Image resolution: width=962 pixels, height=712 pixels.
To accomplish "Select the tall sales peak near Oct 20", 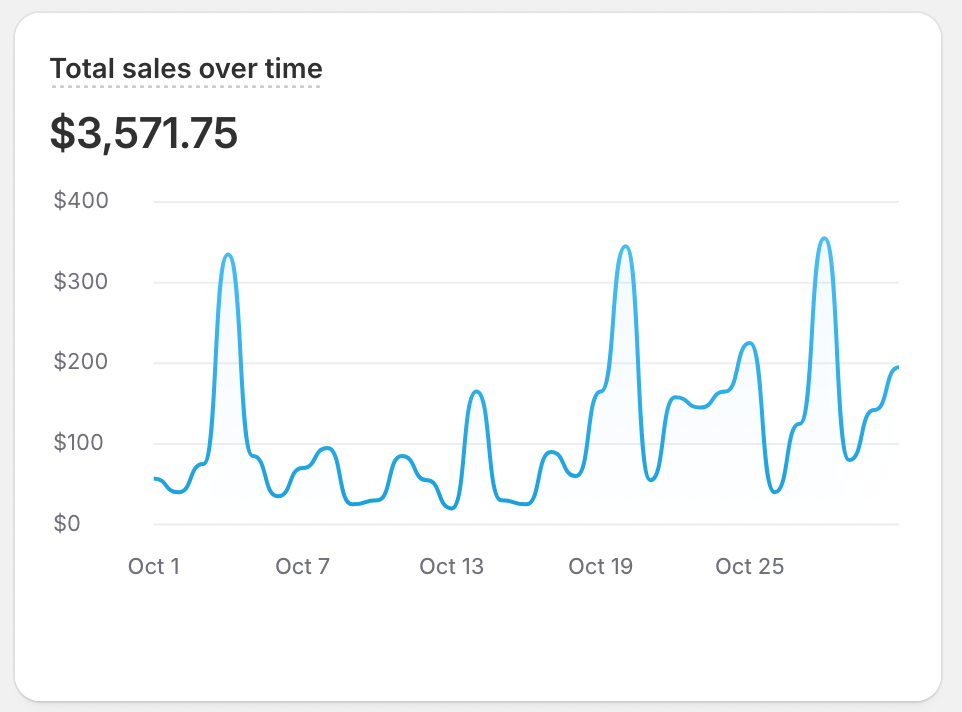I will (x=625, y=247).
